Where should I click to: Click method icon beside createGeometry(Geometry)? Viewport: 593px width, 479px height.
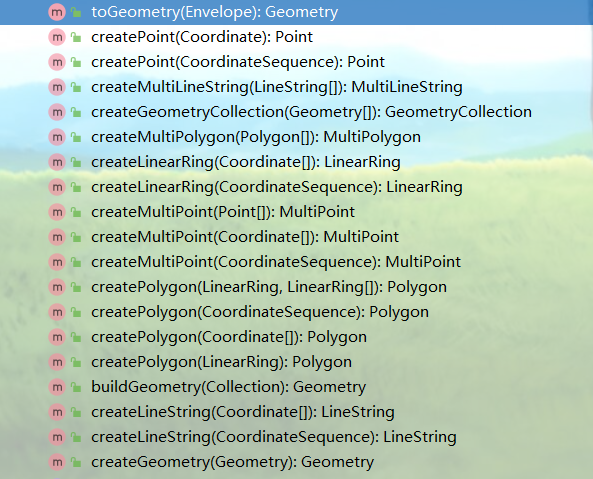57,462
